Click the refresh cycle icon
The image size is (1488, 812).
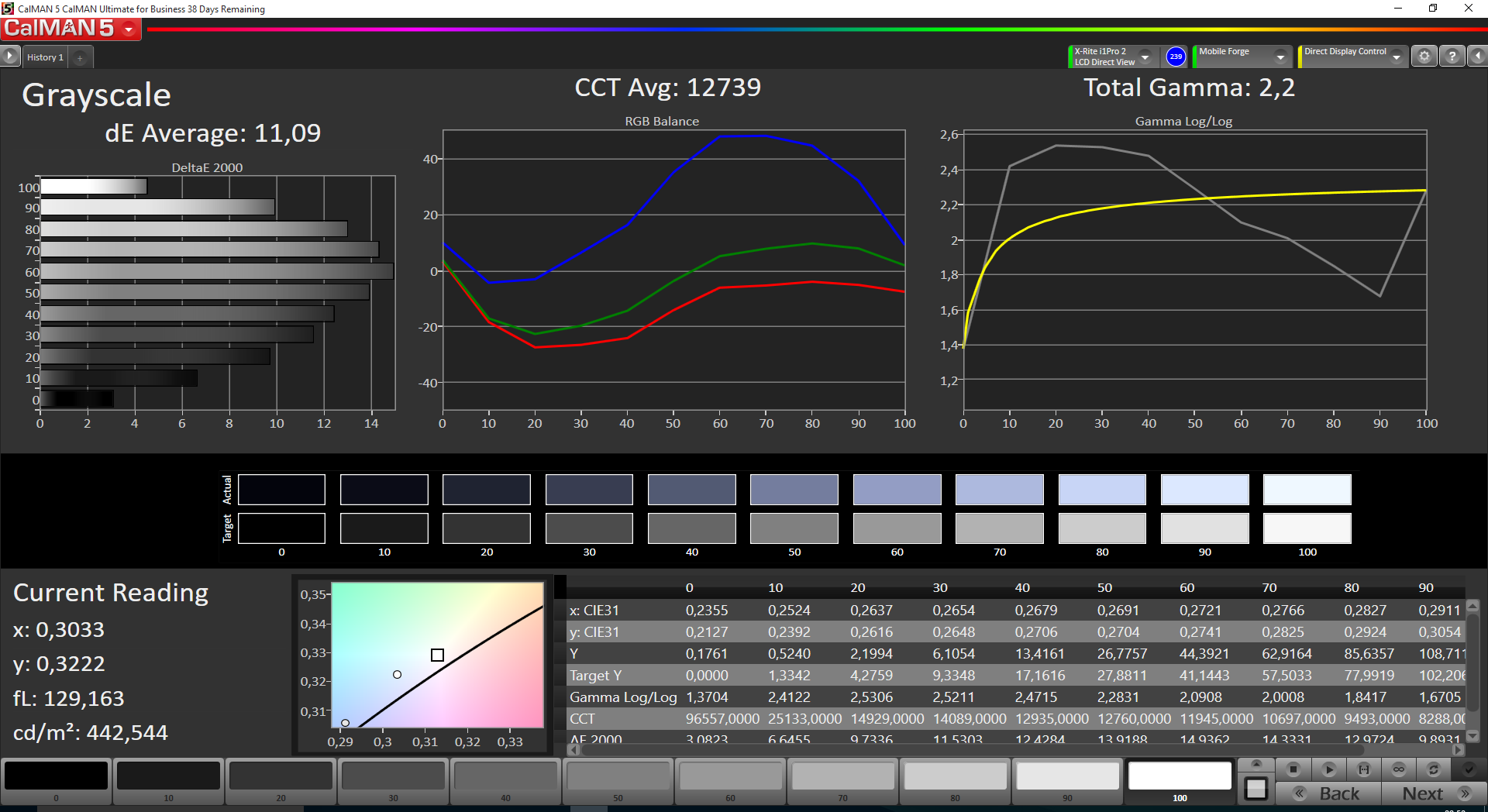tap(1434, 769)
